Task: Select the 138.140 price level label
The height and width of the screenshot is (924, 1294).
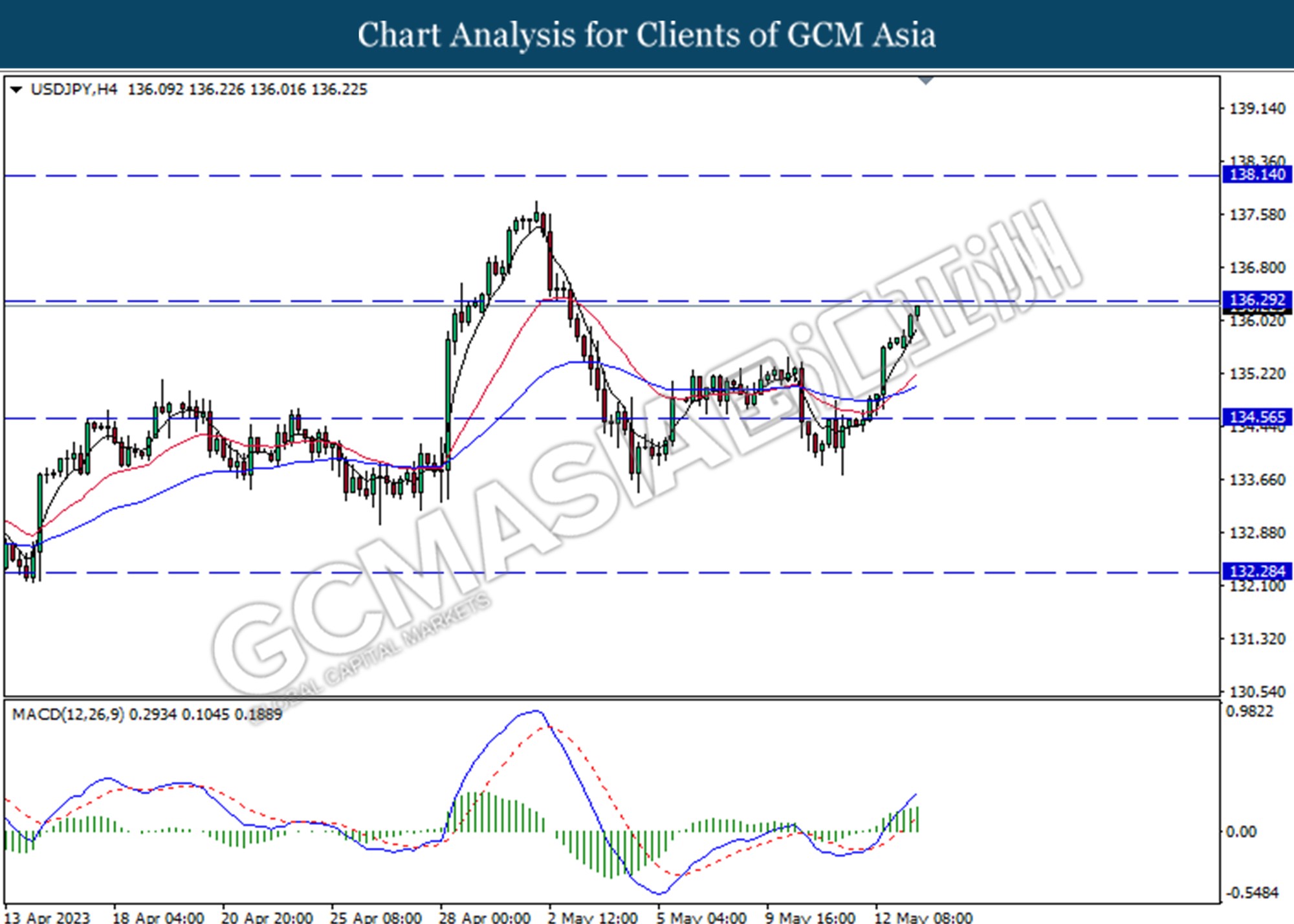Action: [x=1257, y=175]
